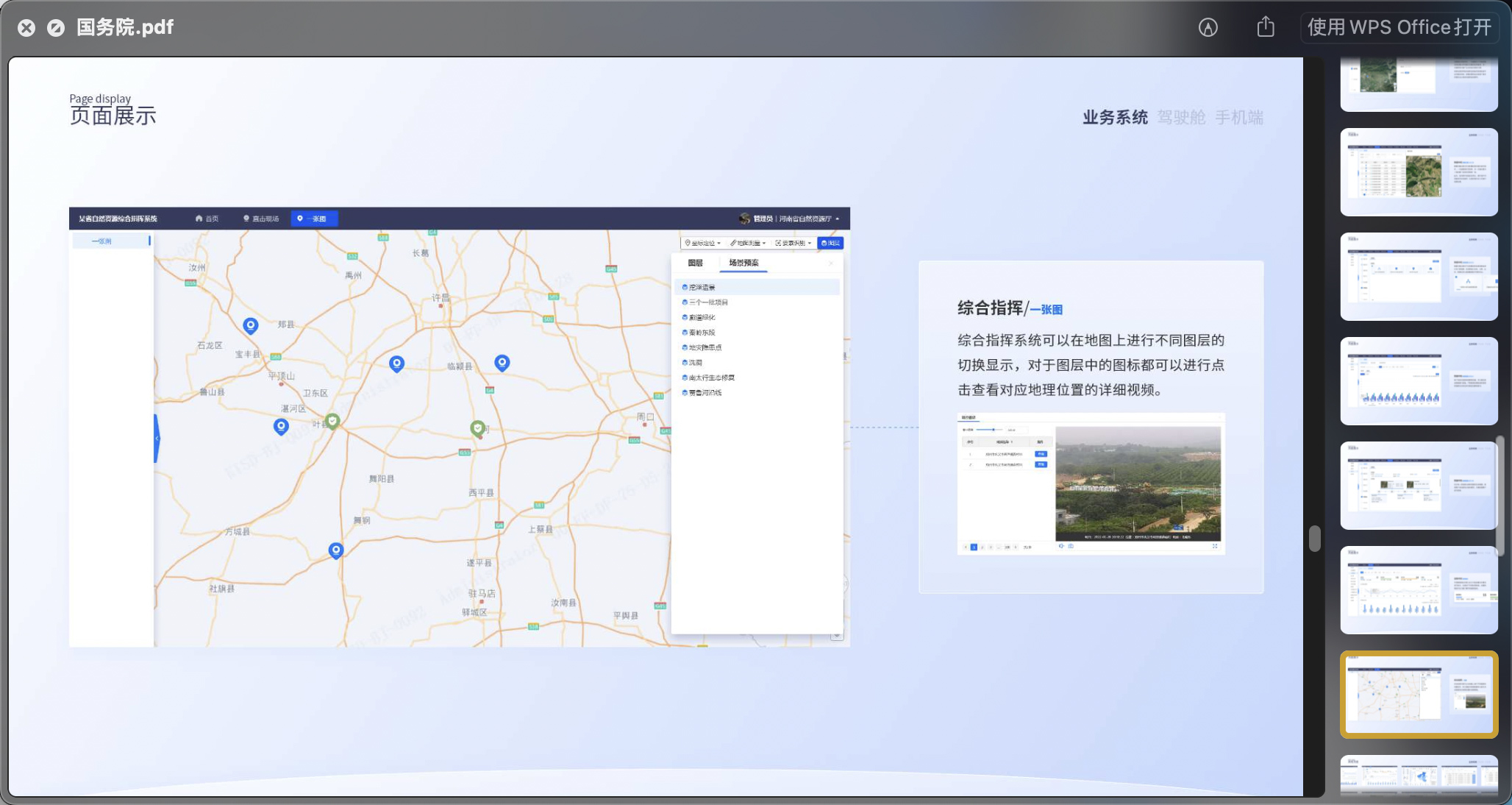Select the 图层 tab in map panel
Image resolution: width=1512 pixels, height=805 pixels.
tap(696, 263)
